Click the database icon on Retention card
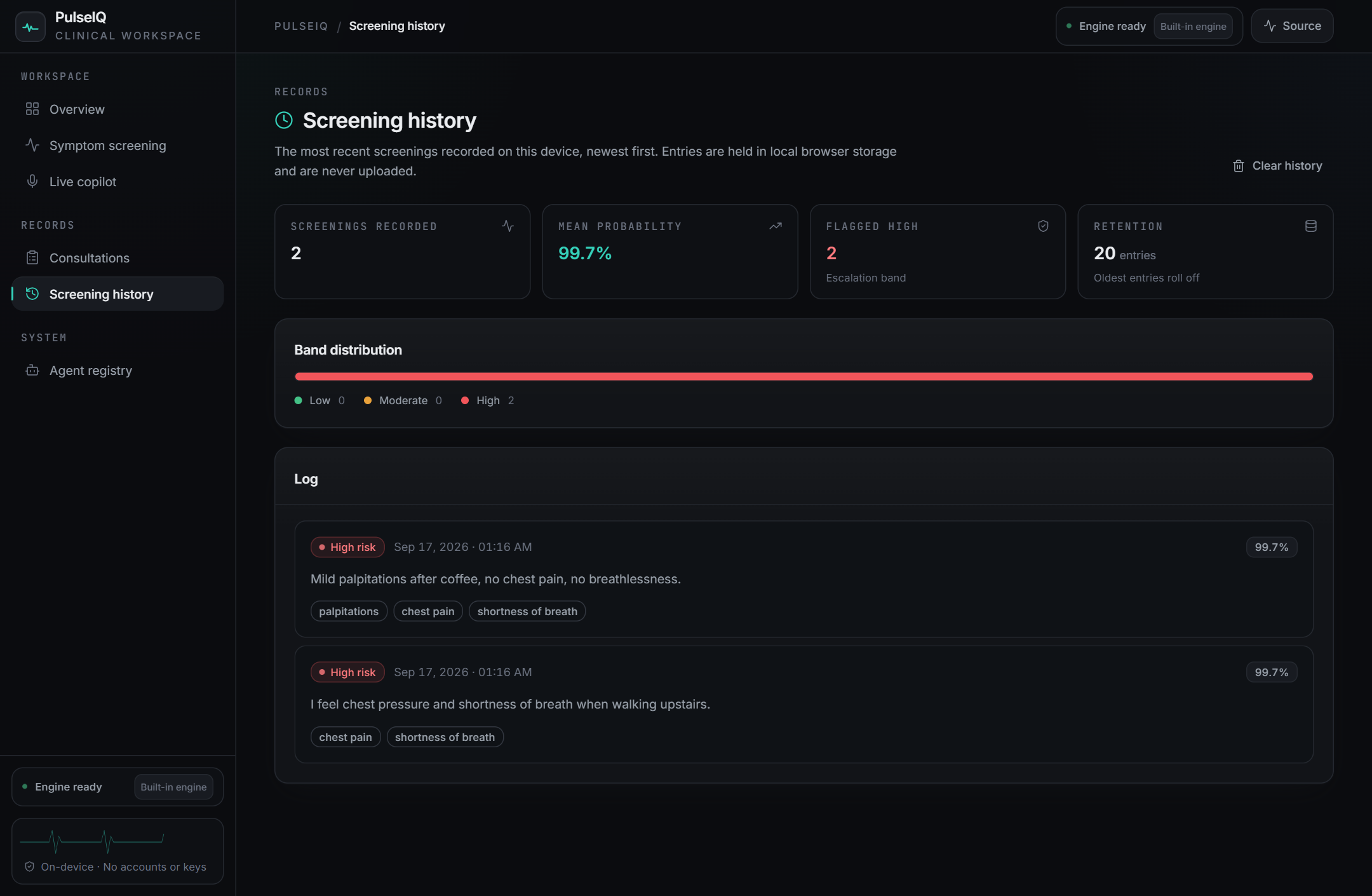Image resolution: width=1372 pixels, height=896 pixels. coord(1311,226)
